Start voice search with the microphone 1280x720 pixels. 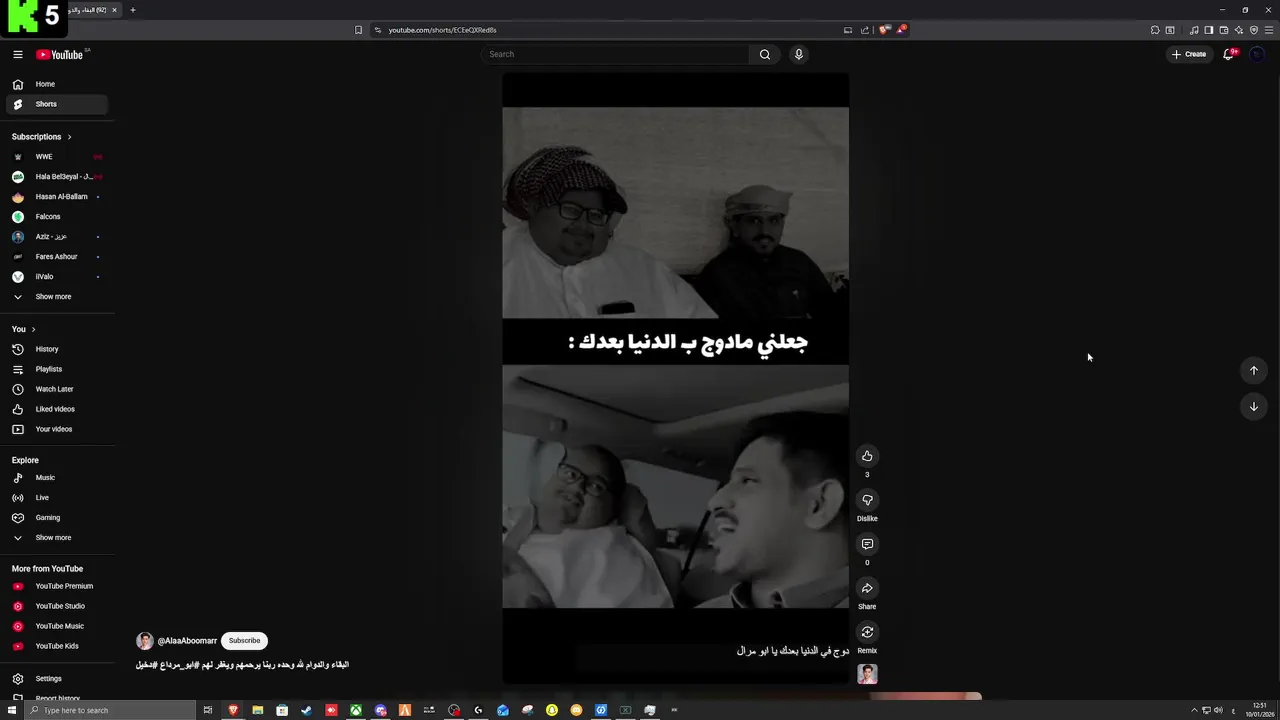tap(798, 54)
